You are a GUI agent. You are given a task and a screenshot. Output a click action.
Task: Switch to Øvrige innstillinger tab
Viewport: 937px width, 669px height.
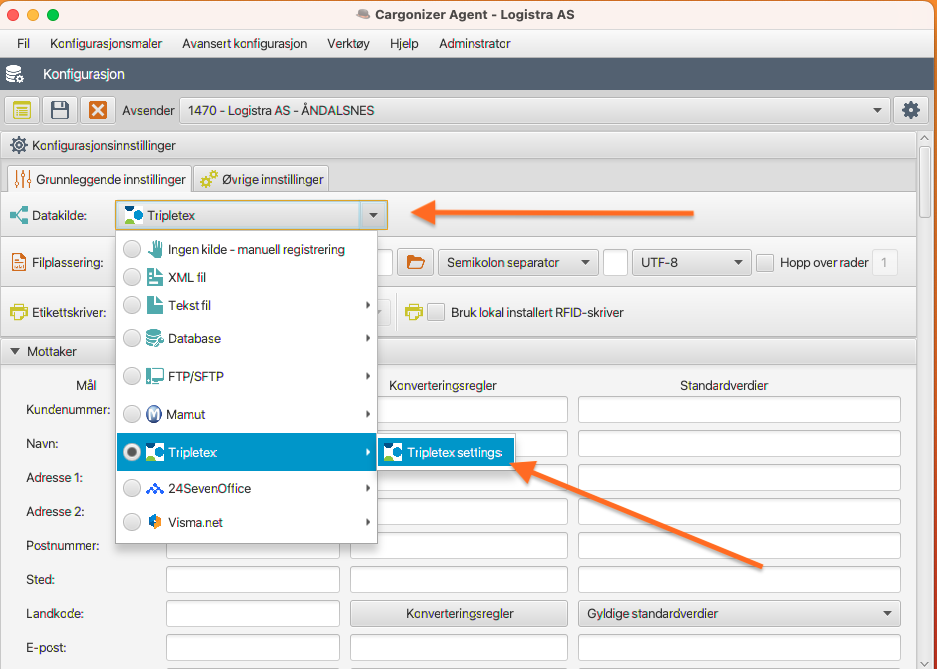(x=261, y=179)
